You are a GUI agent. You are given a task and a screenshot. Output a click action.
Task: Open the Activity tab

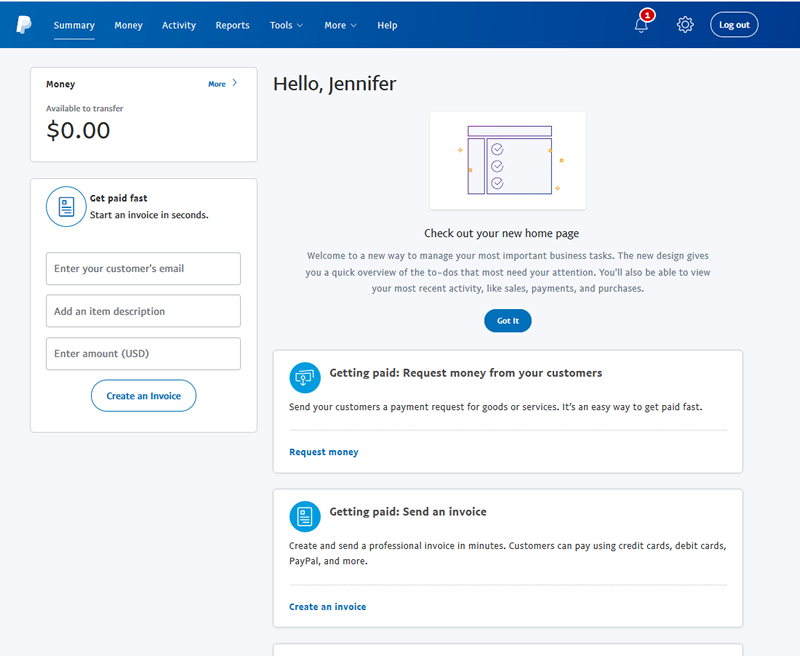[x=179, y=25]
